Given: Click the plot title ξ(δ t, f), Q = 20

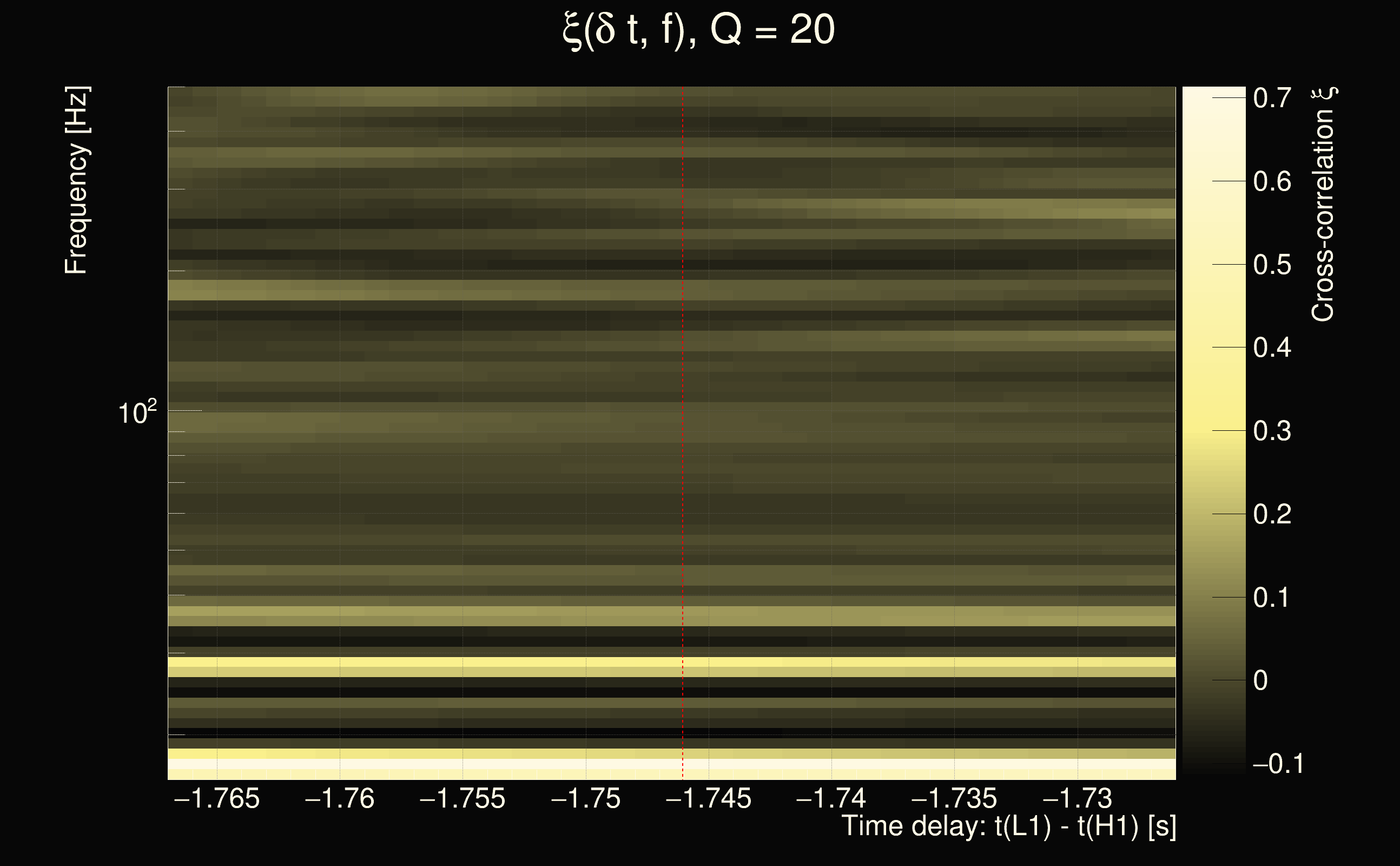Looking at the screenshot, I should coord(699,30).
